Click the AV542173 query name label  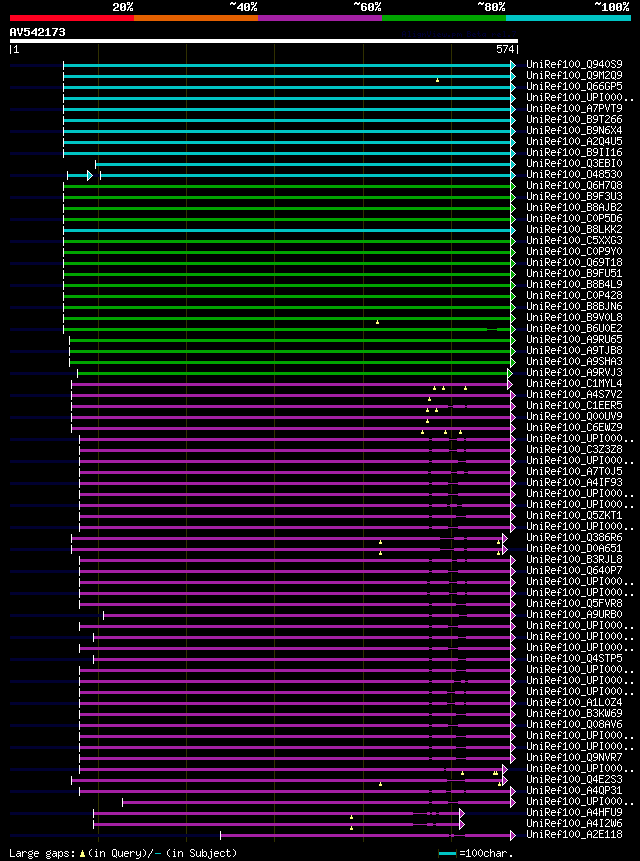(x=37, y=32)
